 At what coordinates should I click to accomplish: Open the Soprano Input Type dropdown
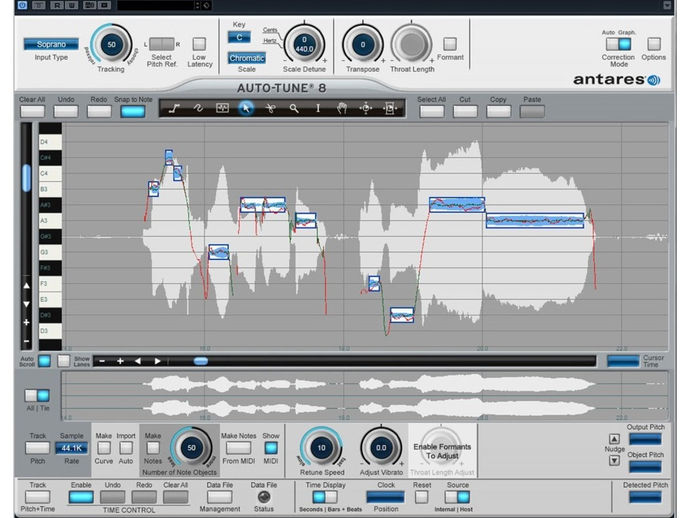pyautogui.click(x=51, y=44)
